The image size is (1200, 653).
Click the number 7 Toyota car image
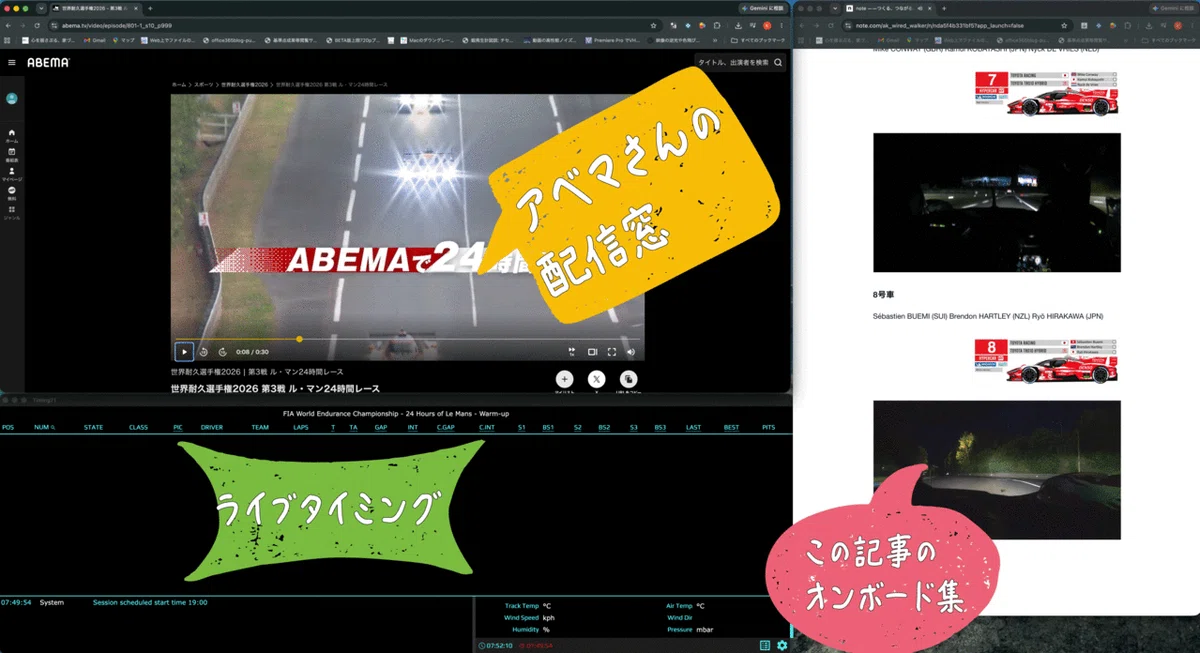1046,93
